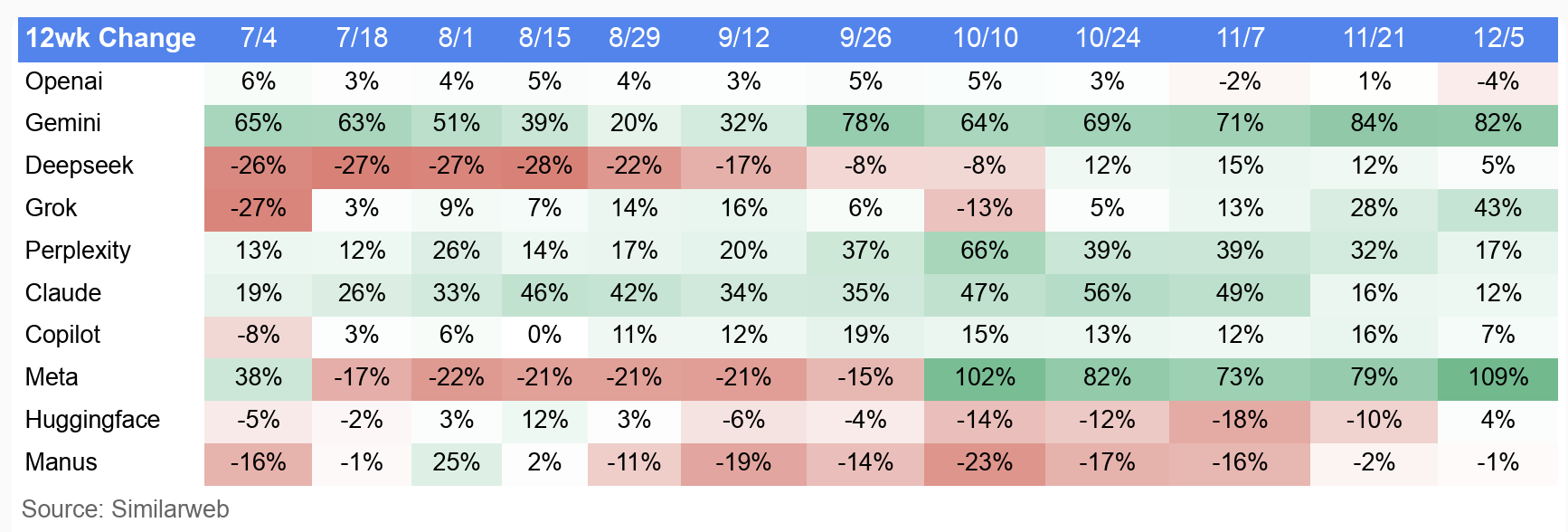
Task: Select Manus's -23% cell
Action: pyautogui.click(x=985, y=462)
